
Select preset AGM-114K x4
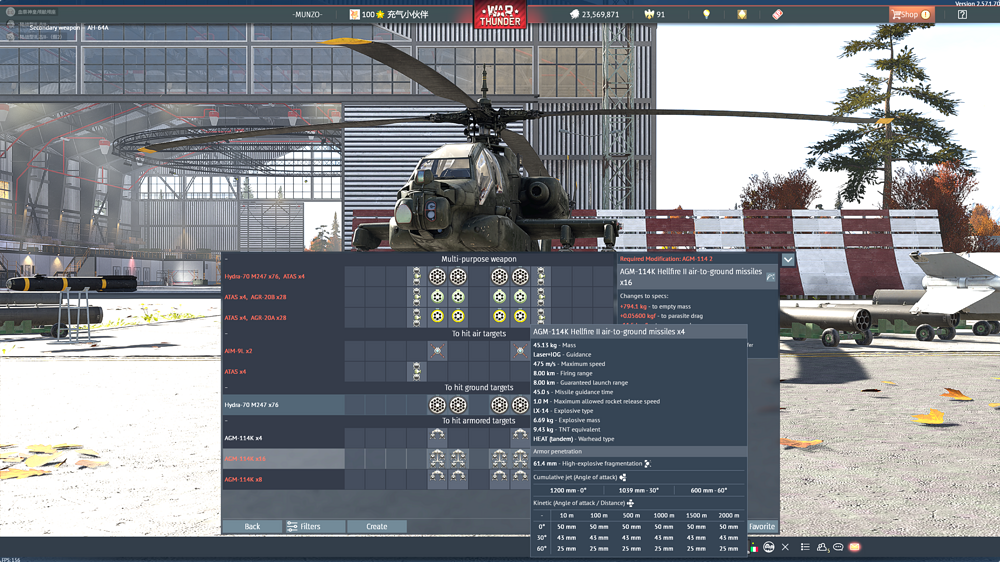click(x=283, y=438)
